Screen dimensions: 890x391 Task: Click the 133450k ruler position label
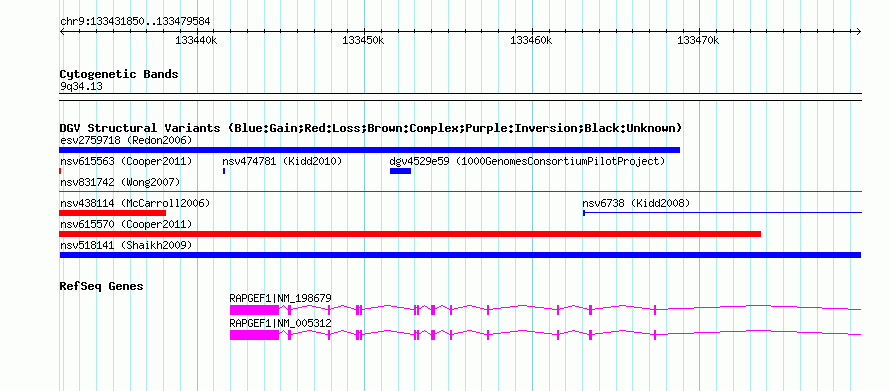click(x=363, y=40)
